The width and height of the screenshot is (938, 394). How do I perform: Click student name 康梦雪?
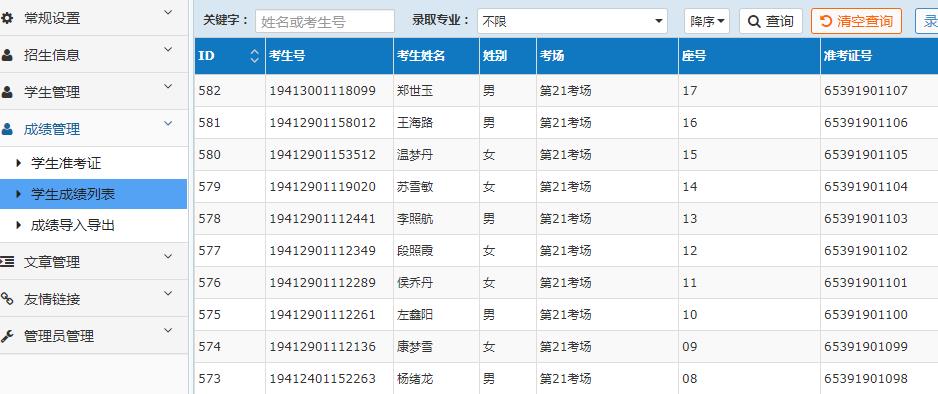coord(415,347)
